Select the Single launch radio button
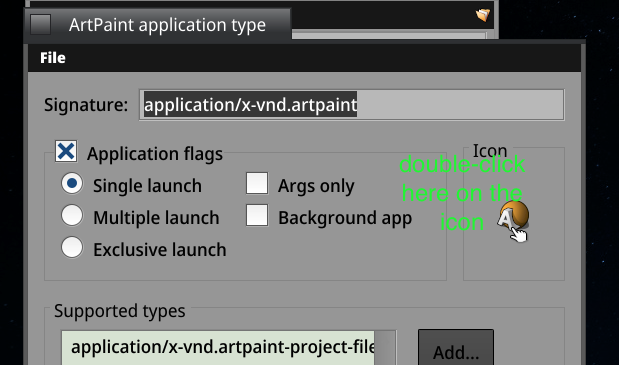This screenshot has height=365, width=619. [72, 183]
